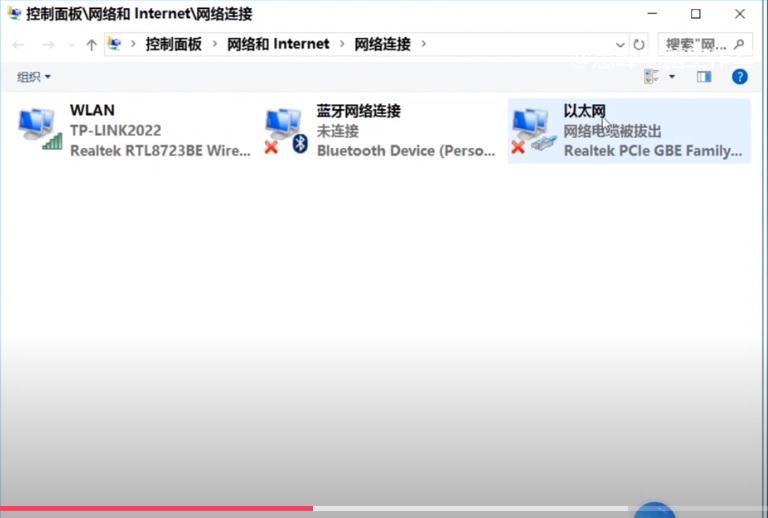The image size is (768, 518).
Task: Click 网络连接 breadcrumb segment
Action: click(382, 44)
